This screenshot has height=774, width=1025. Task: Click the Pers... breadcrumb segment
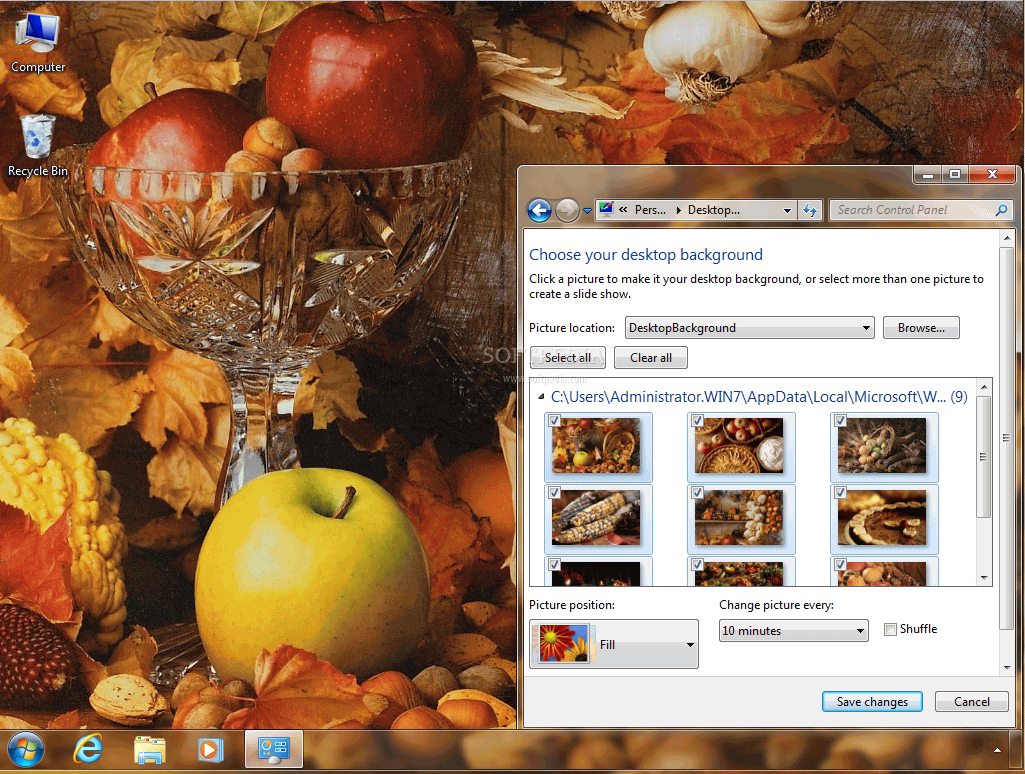tap(650, 210)
